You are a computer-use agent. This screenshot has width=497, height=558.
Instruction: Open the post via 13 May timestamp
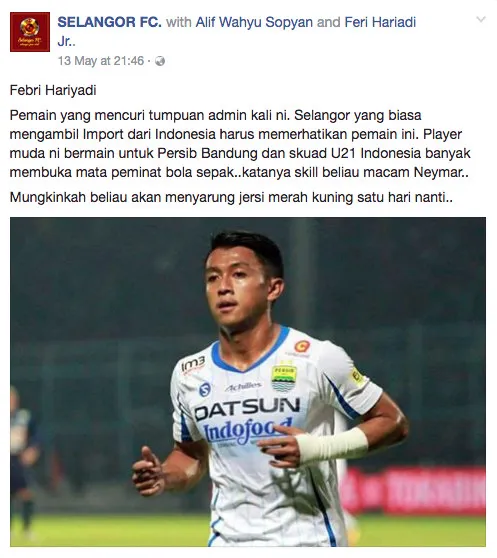[x=101, y=61]
